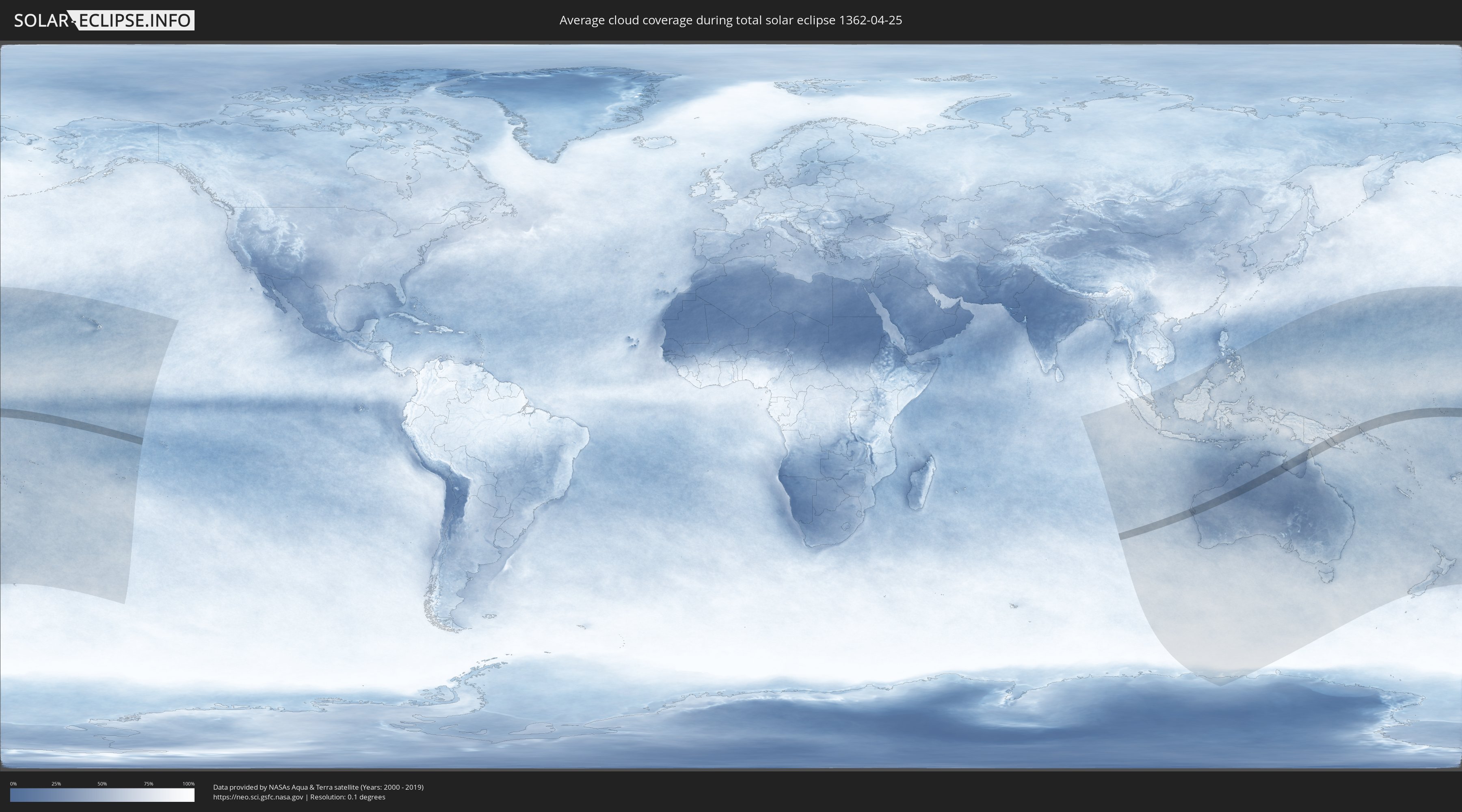Click the 100% legend label

point(188,784)
